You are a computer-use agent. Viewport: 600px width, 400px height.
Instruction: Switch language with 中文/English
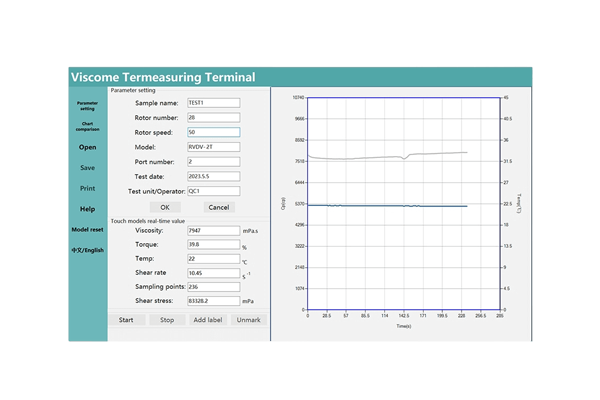tap(88, 250)
